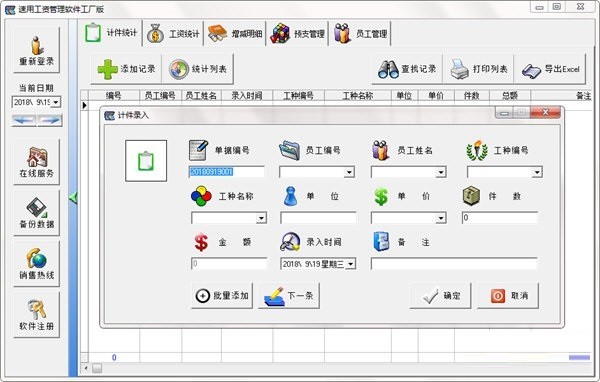Image resolution: width=600 pixels, height=382 pixels.
Task: Confirm entry with 确定 button
Action: [440, 295]
